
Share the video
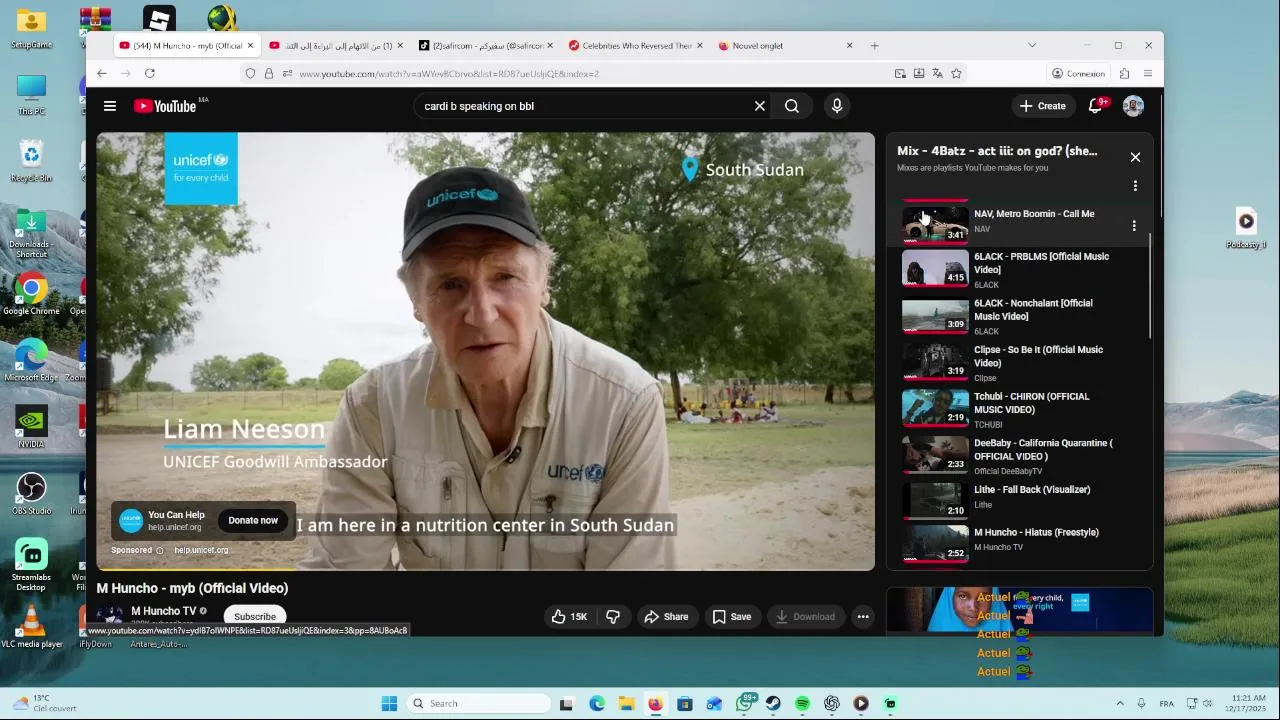coord(666,617)
